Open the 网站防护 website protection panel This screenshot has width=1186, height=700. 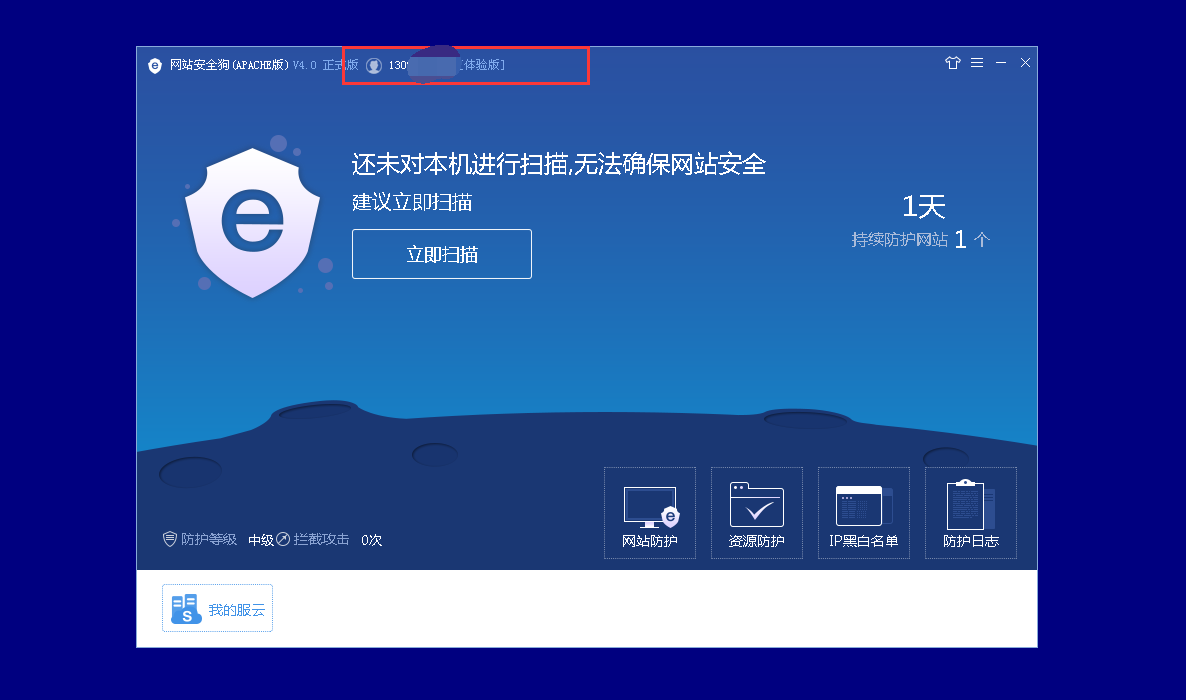(x=650, y=513)
